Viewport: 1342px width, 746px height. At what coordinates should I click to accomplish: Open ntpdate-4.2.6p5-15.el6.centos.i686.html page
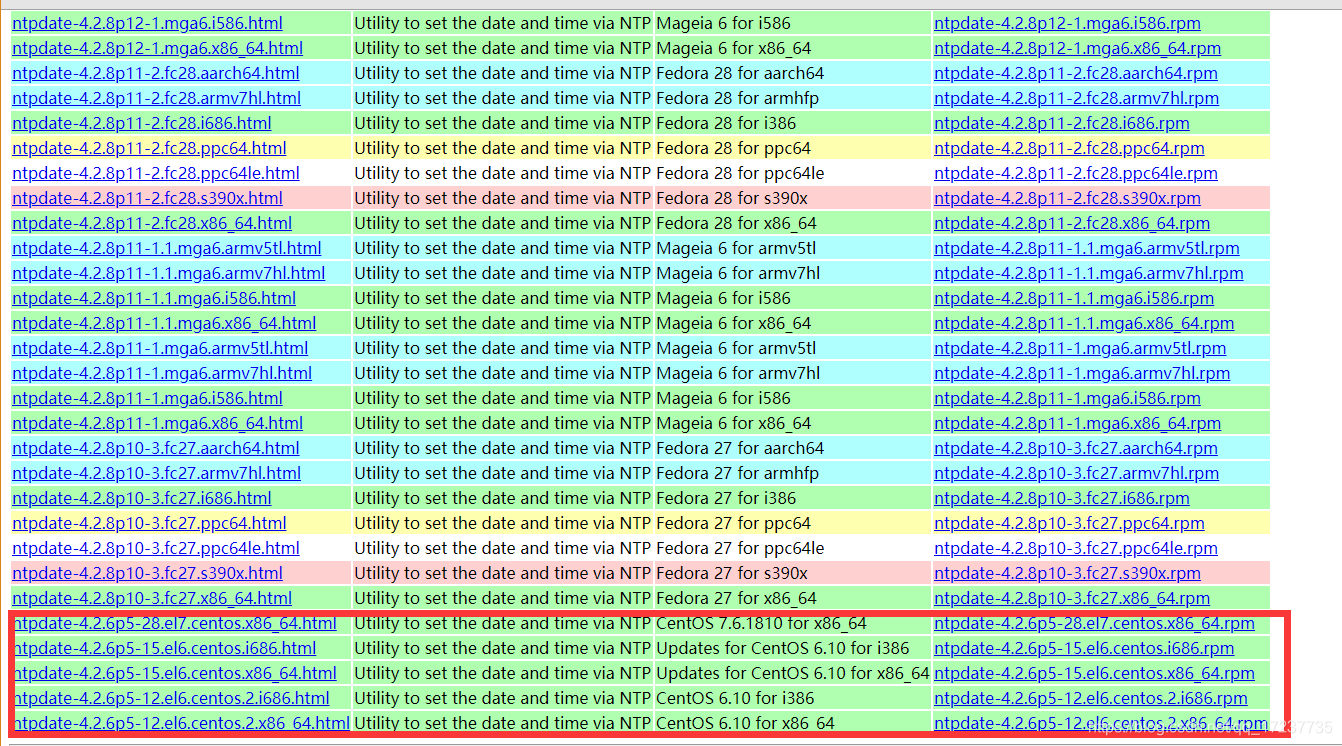pos(164,648)
